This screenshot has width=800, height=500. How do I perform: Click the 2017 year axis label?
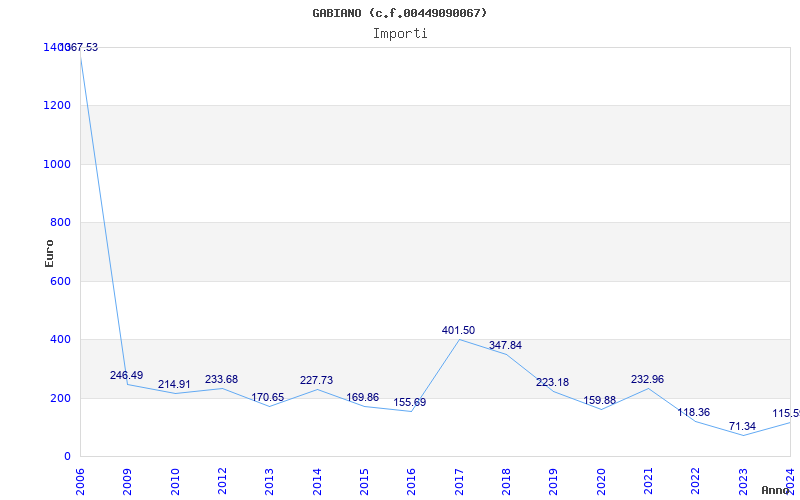coord(459,481)
